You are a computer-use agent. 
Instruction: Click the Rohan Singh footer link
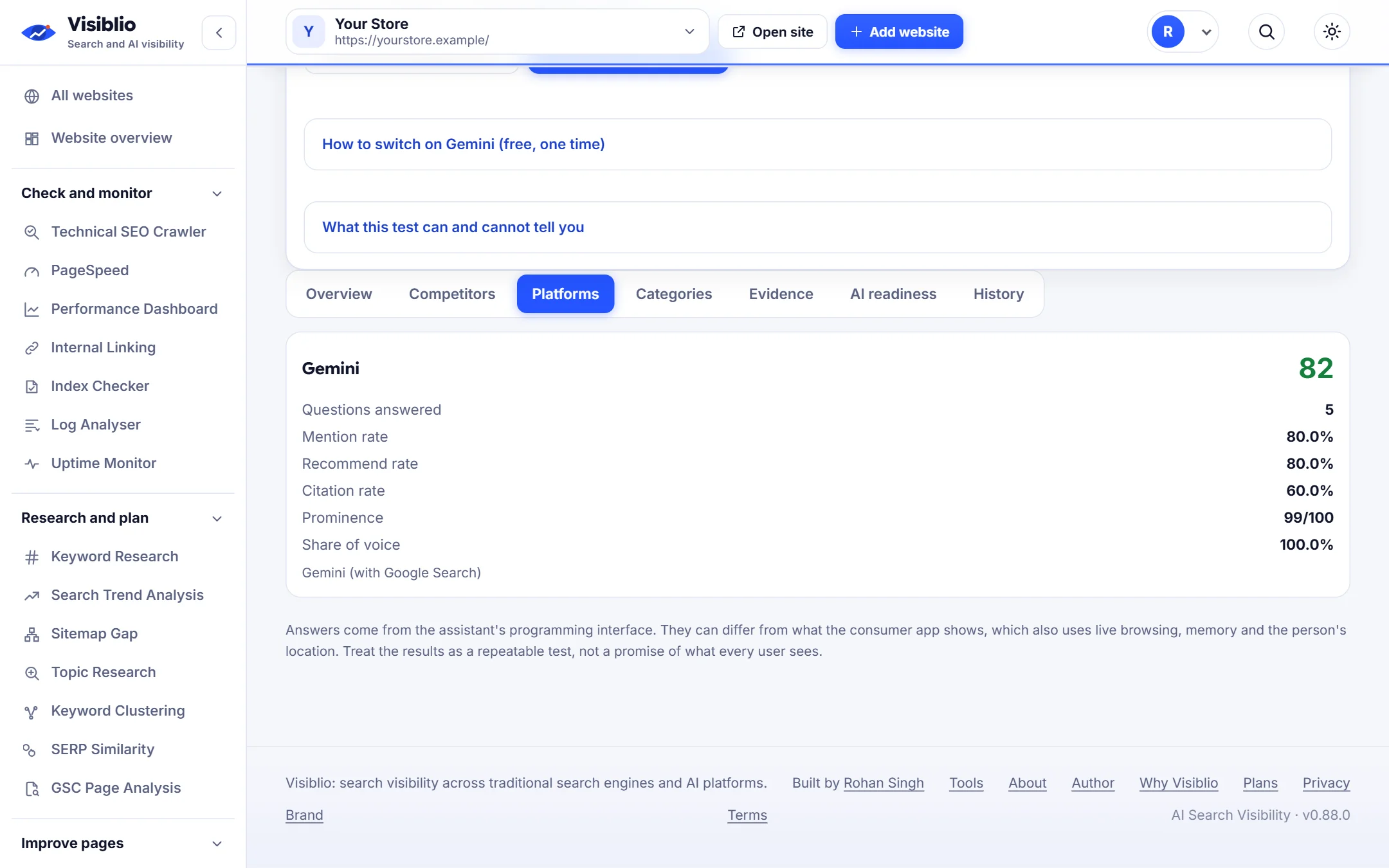[884, 783]
